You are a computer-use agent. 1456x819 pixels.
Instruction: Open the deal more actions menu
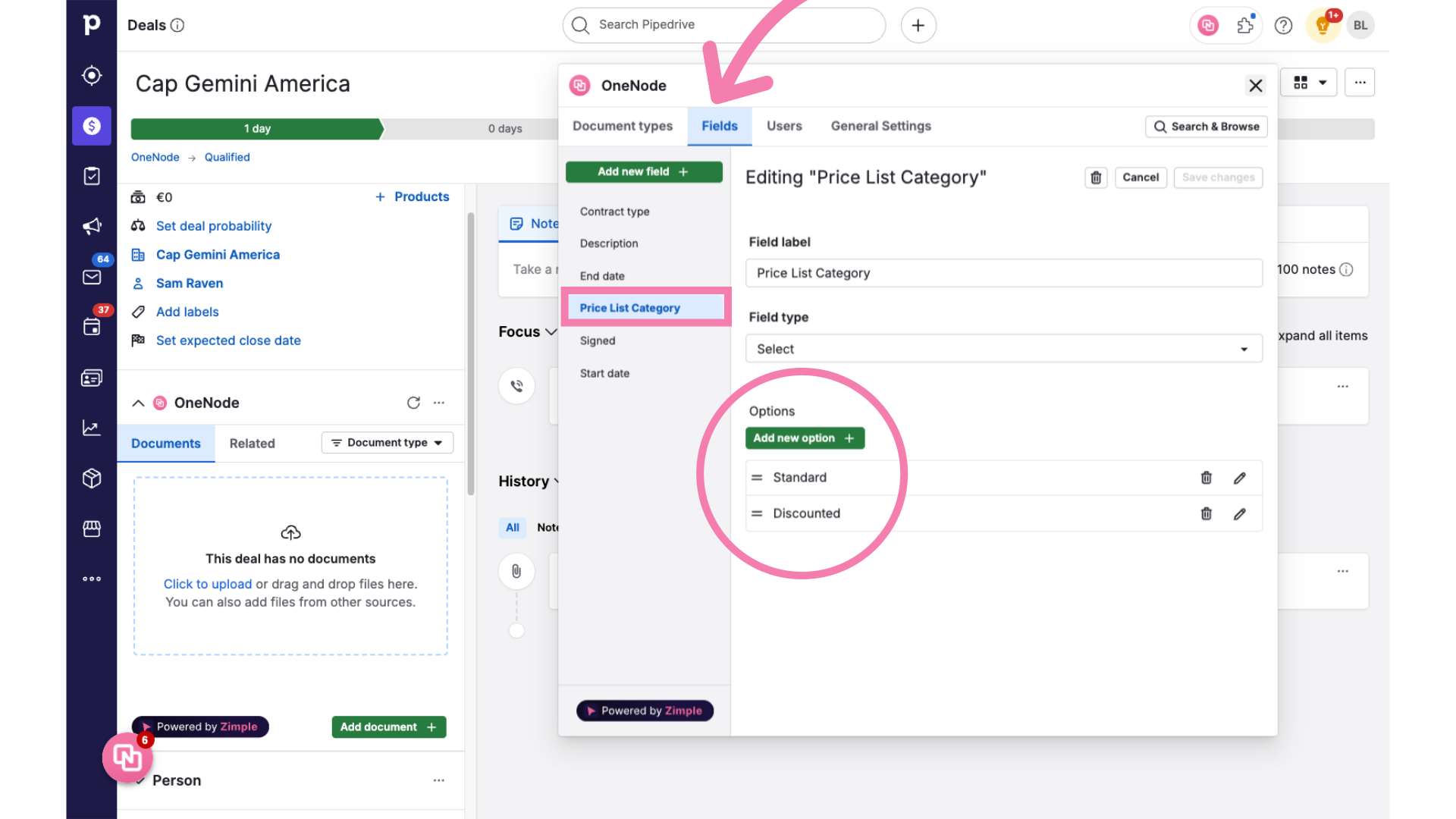tap(1360, 83)
